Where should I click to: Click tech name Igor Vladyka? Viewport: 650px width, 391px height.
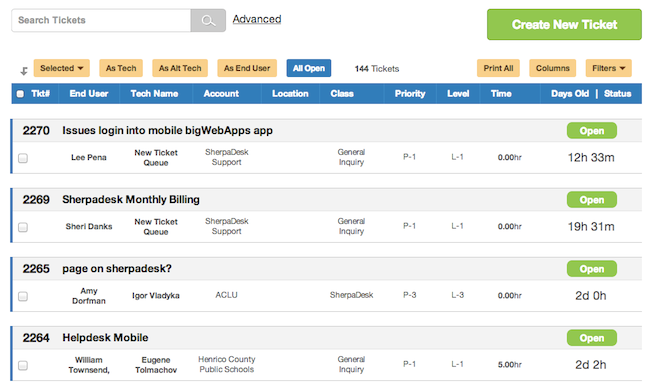156,296
